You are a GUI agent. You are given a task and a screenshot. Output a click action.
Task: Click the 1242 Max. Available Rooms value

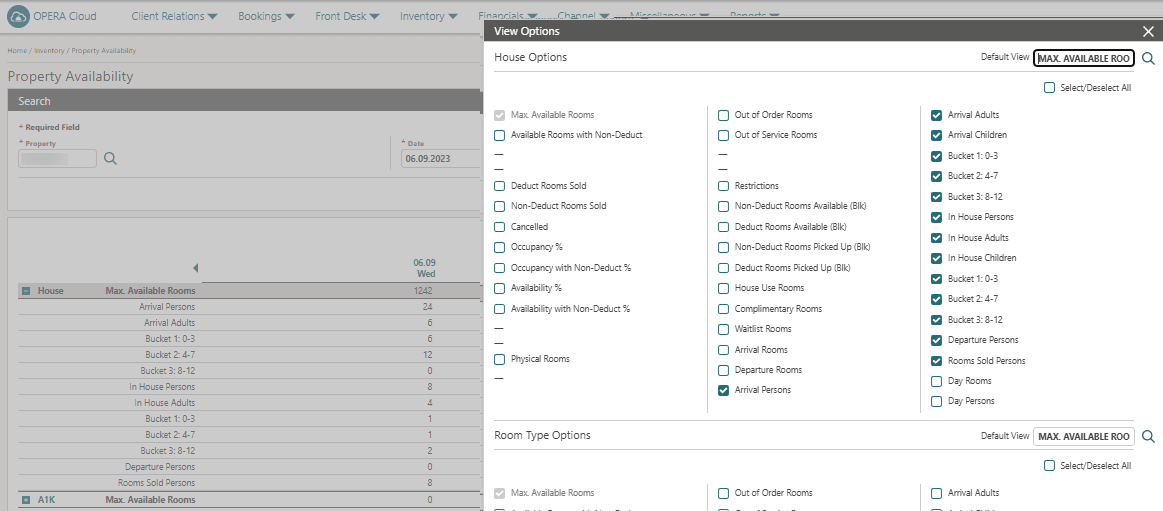pyautogui.click(x=424, y=291)
